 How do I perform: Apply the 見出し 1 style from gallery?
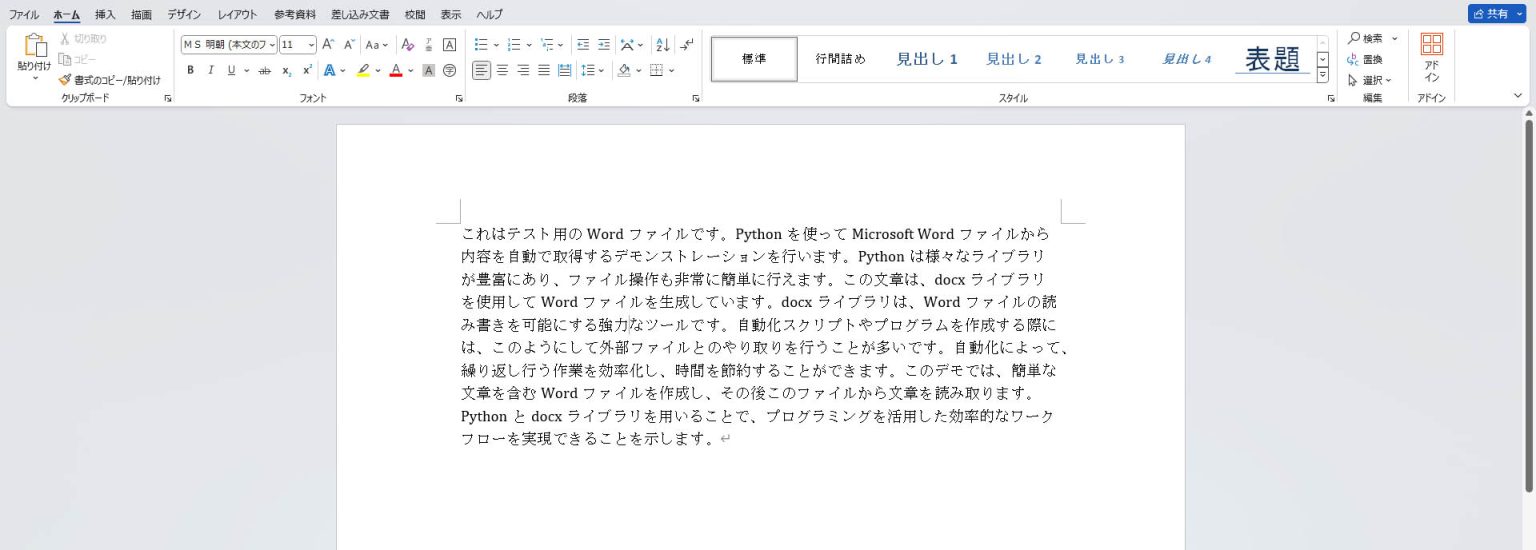(926, 59)
